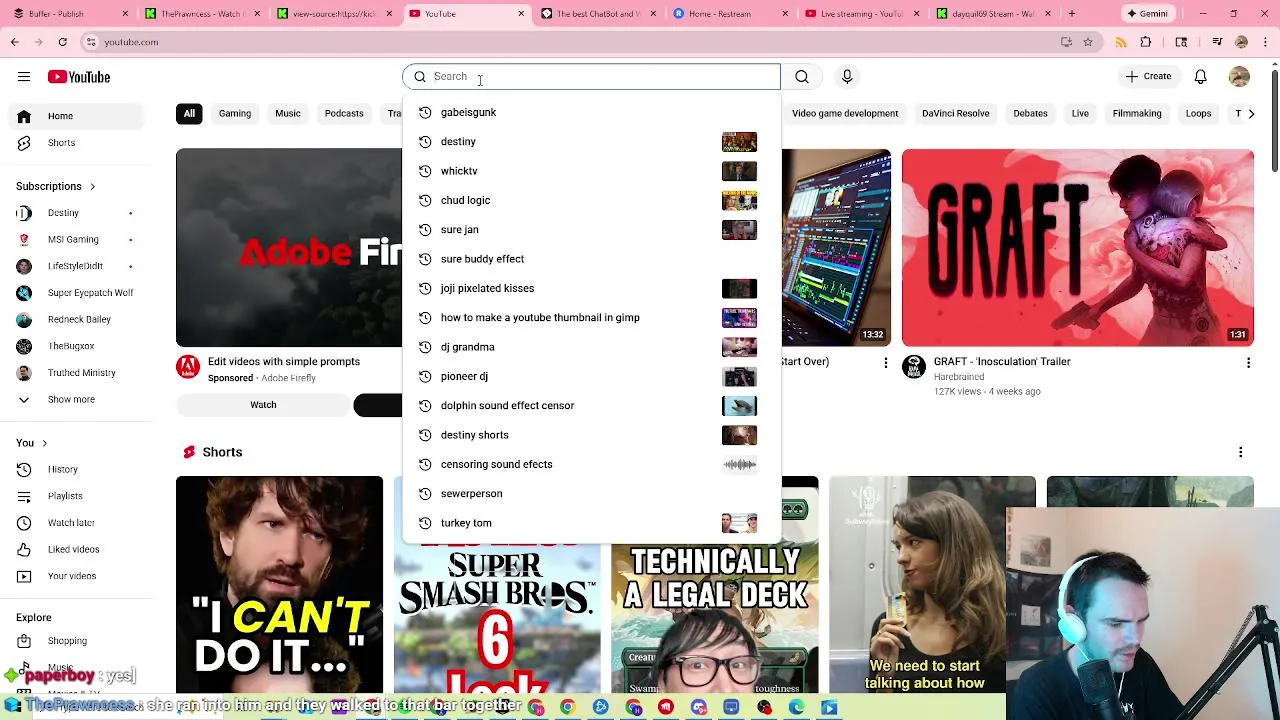The width and height of the screenshot is (1280, 720).
Task: Click the YouTube logo
Action: 78,77
